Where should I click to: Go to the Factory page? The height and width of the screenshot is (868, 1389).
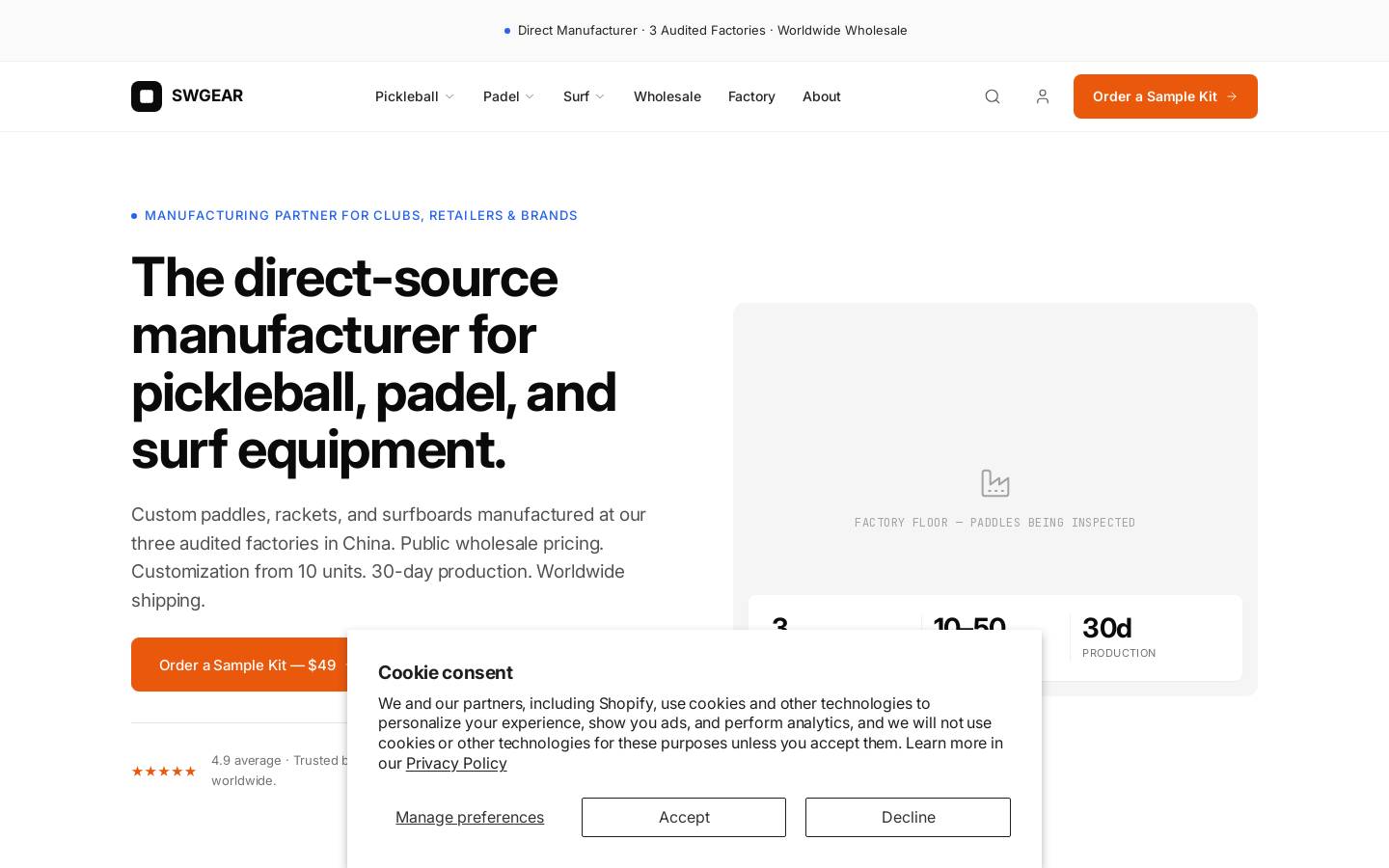pyautogui.click(x=751, y=96)
